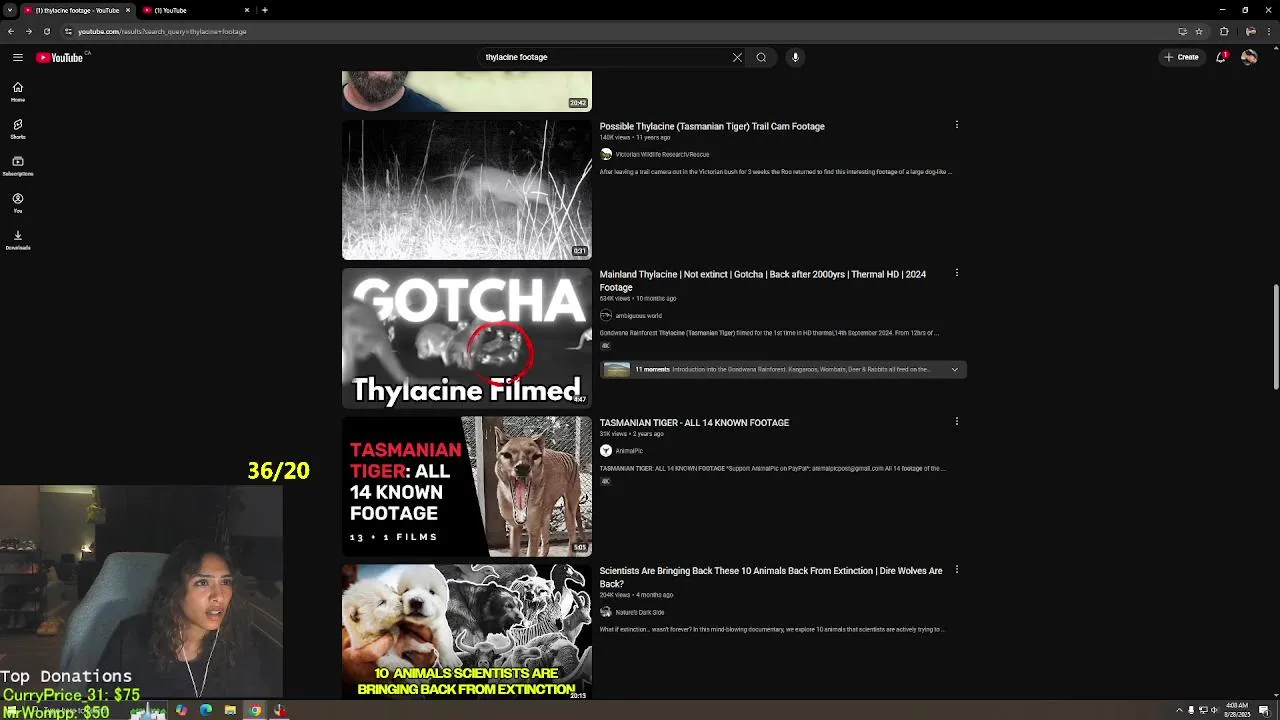Click the Create button
The height and width of the screenshot is (720, 1280).
pos(1182,57)
